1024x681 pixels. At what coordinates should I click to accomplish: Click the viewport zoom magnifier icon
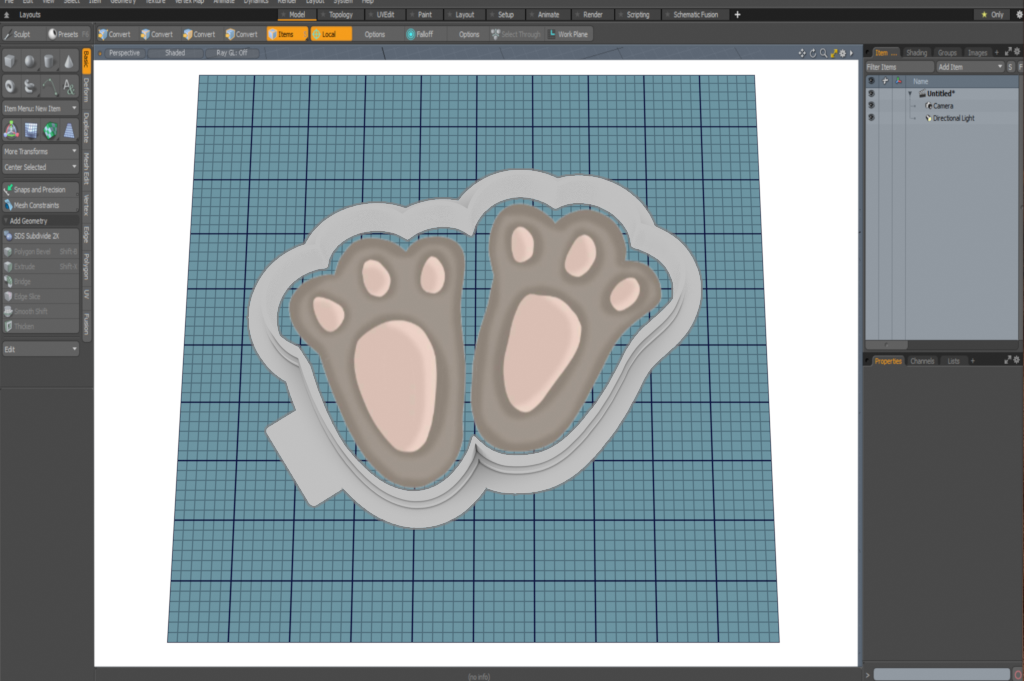point(823,52)
